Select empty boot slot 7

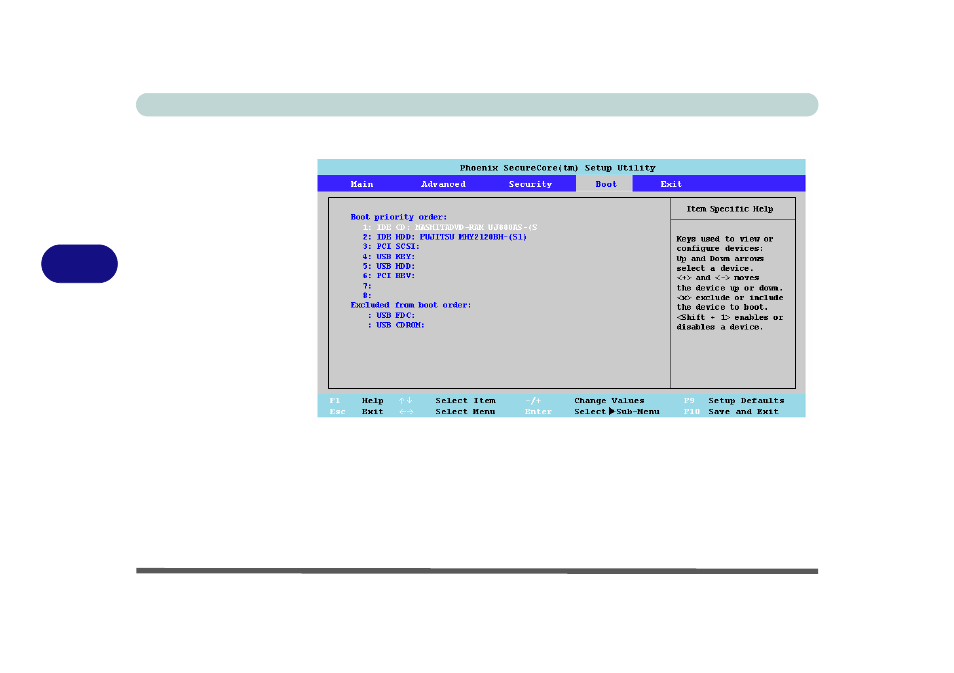point(367,285)
